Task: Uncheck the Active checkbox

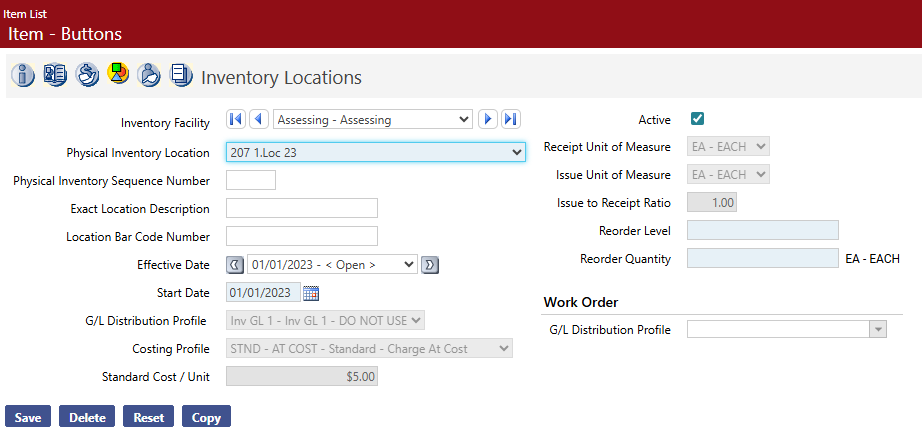Action: 697,119
